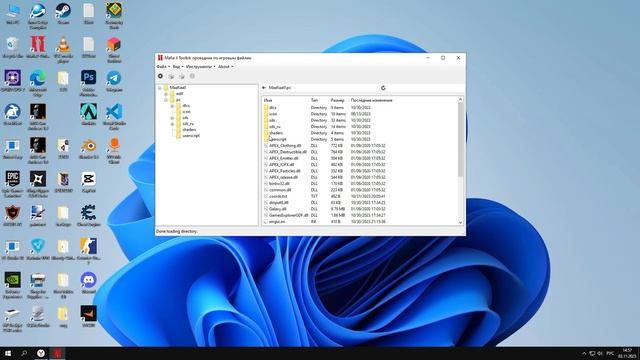Screen dimensions: 640x360
Task: Select the shaders folder in tree
Action: pyautogui.click(x=189, y=129)
